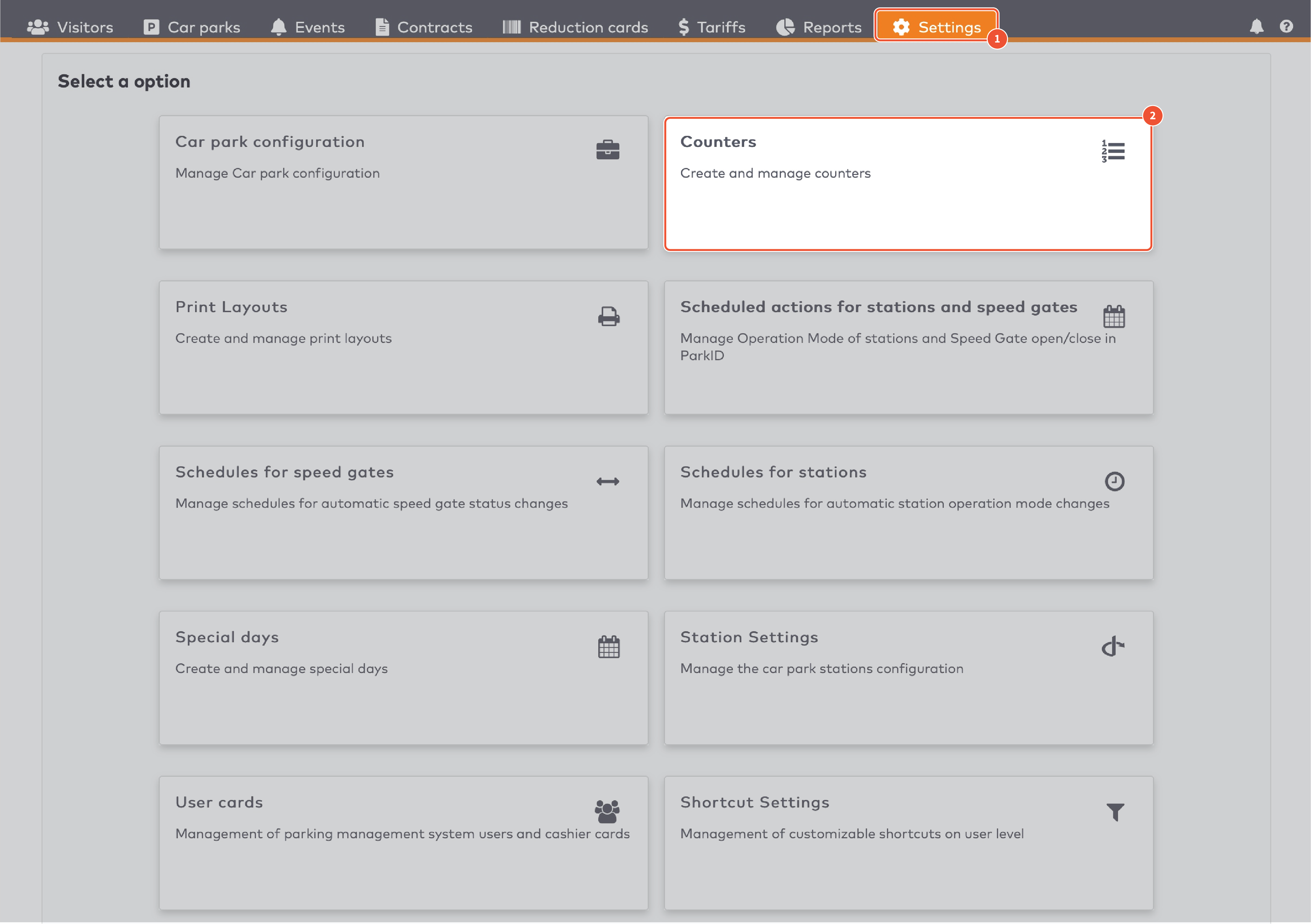Click the notification bell icon

(x=1256, y=26)
